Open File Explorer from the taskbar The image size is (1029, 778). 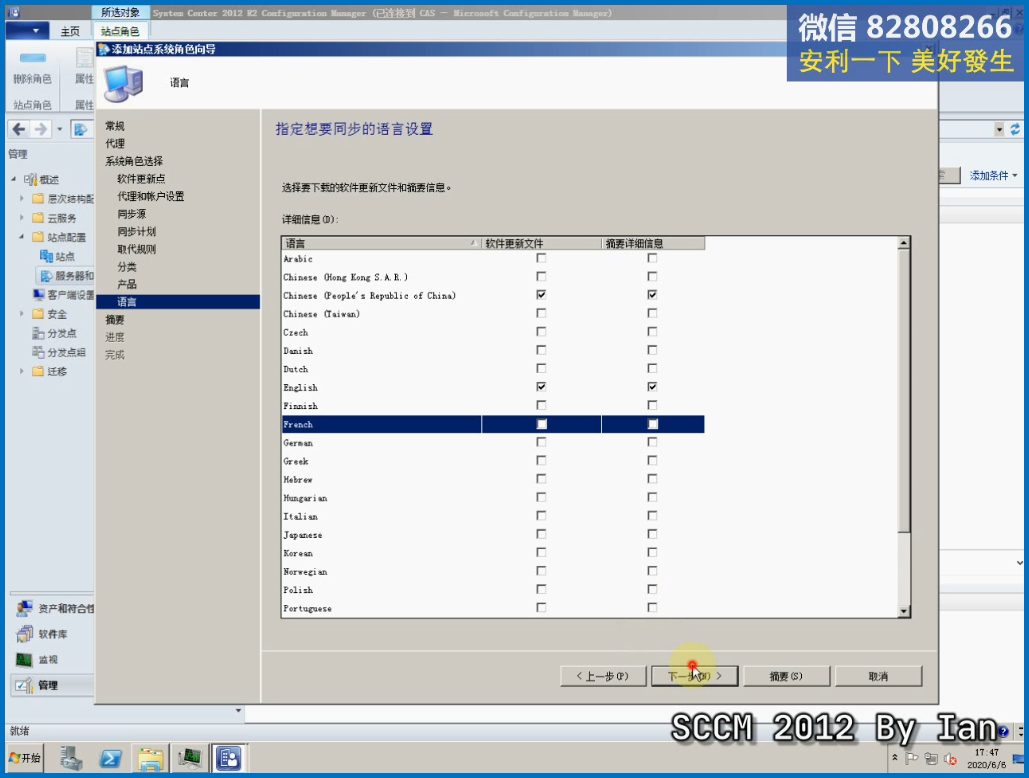pyautogui.click(x=150, y=758)
